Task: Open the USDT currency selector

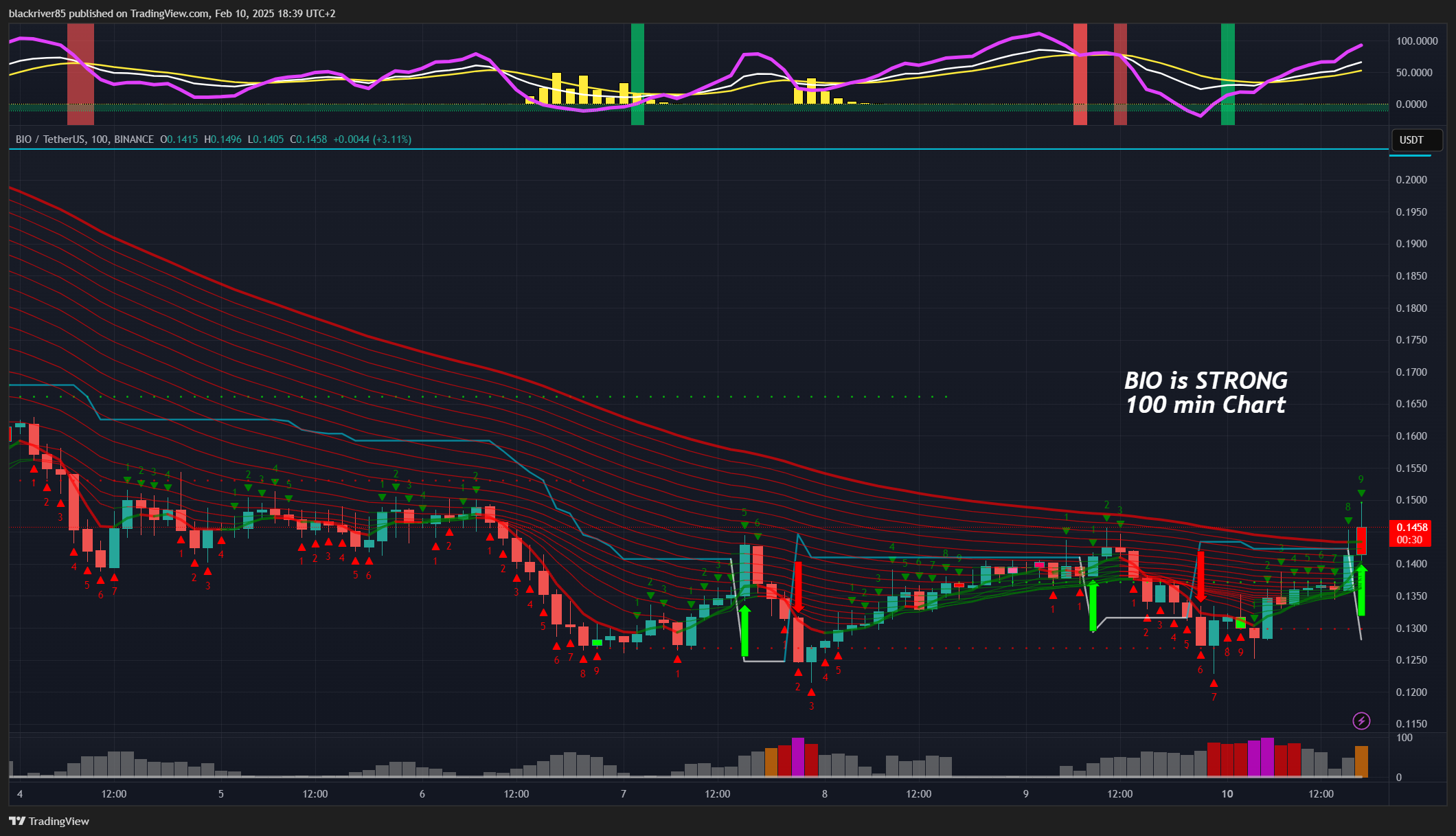Action: click(x=1417, y=140)
